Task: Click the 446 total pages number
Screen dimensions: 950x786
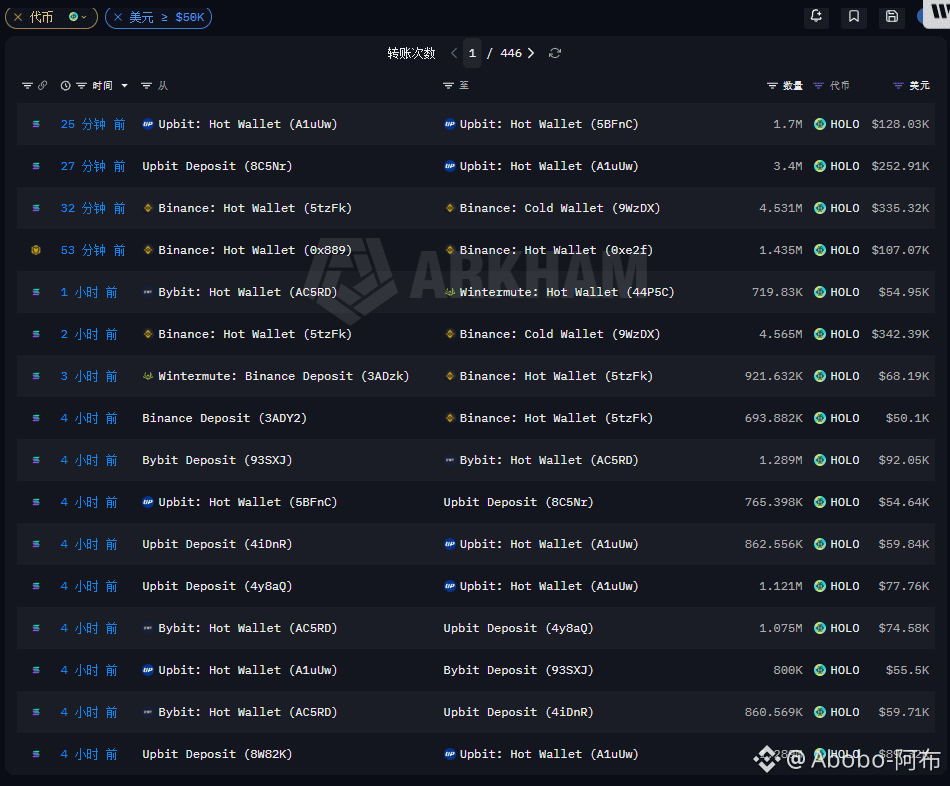Action: (x=511, y=53)
